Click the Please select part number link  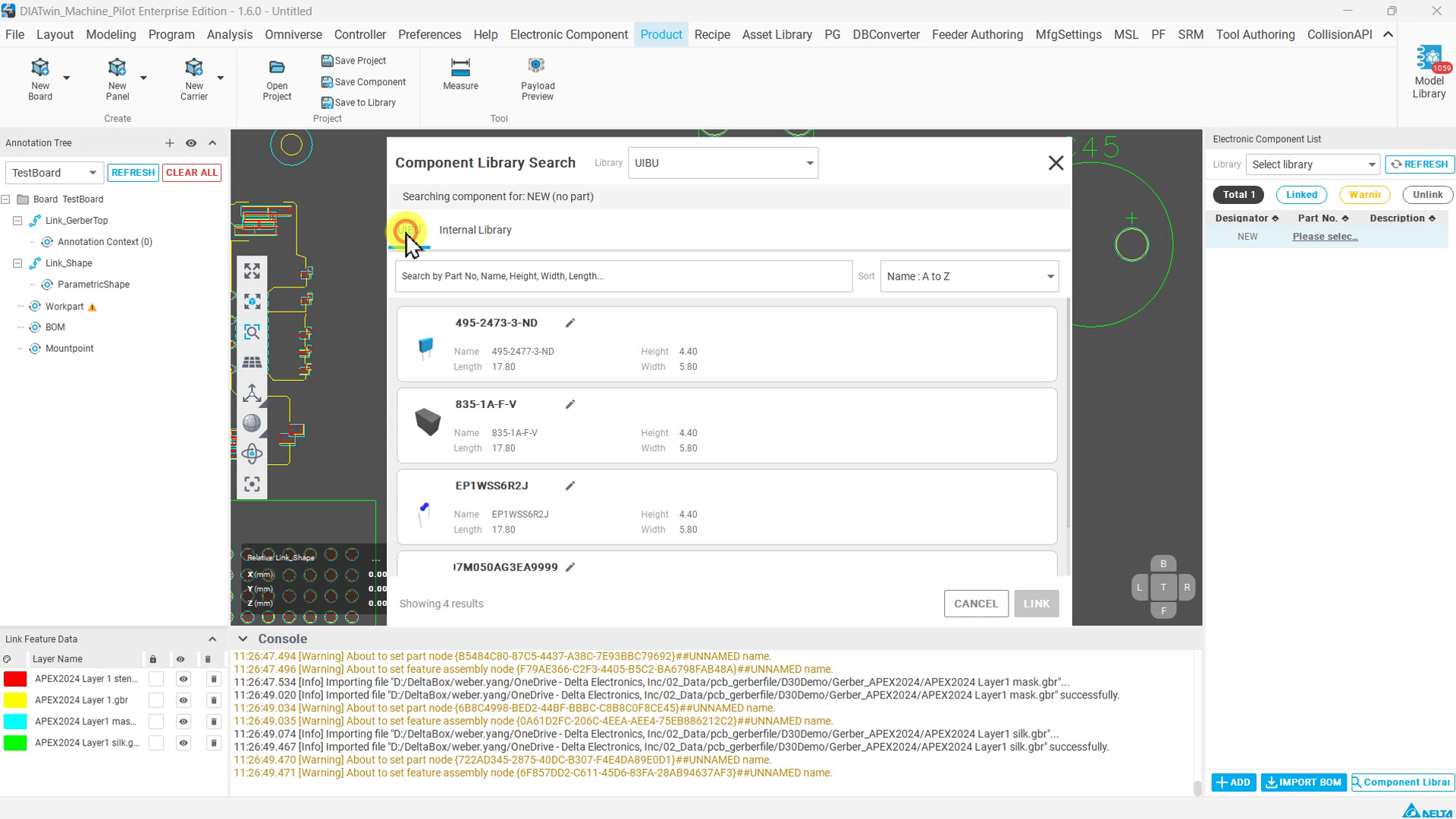[1326, 237]
